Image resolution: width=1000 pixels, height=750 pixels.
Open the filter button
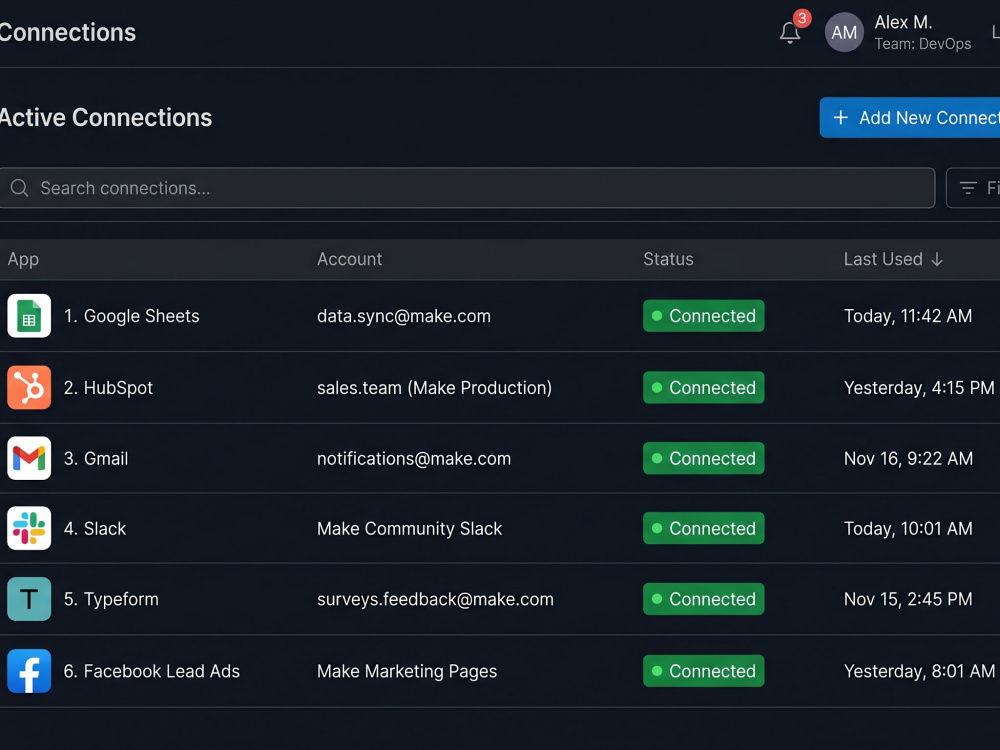coord(973,188)
